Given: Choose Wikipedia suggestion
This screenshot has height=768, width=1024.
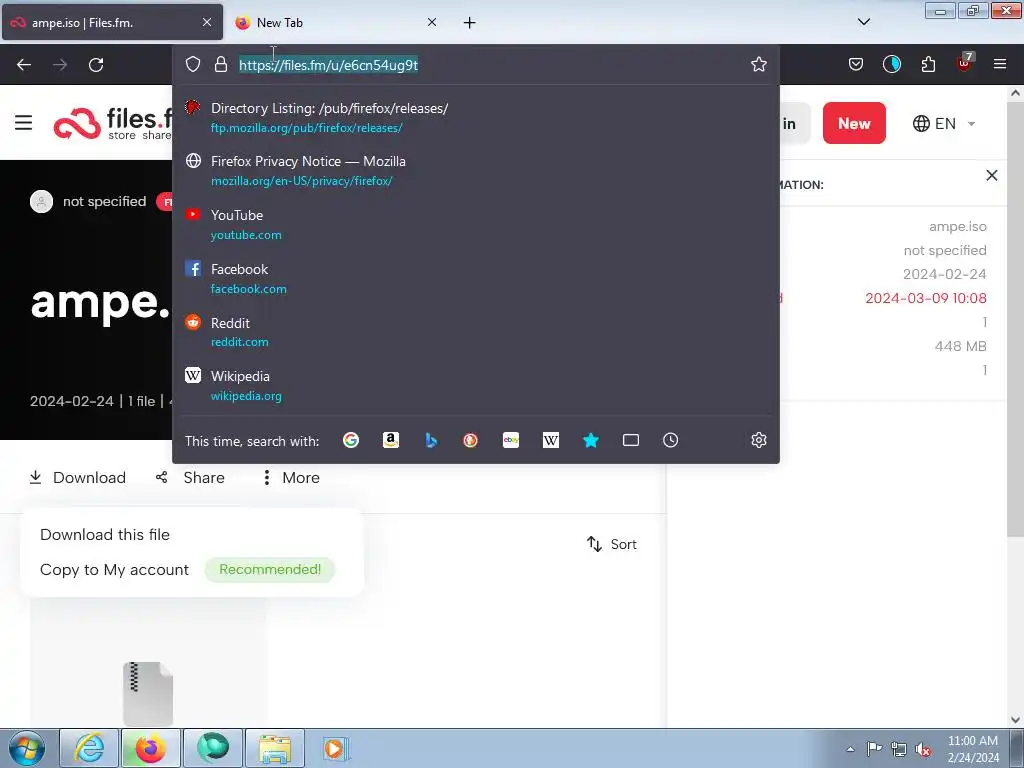Looking at the screenshot, I should (475, 385).
